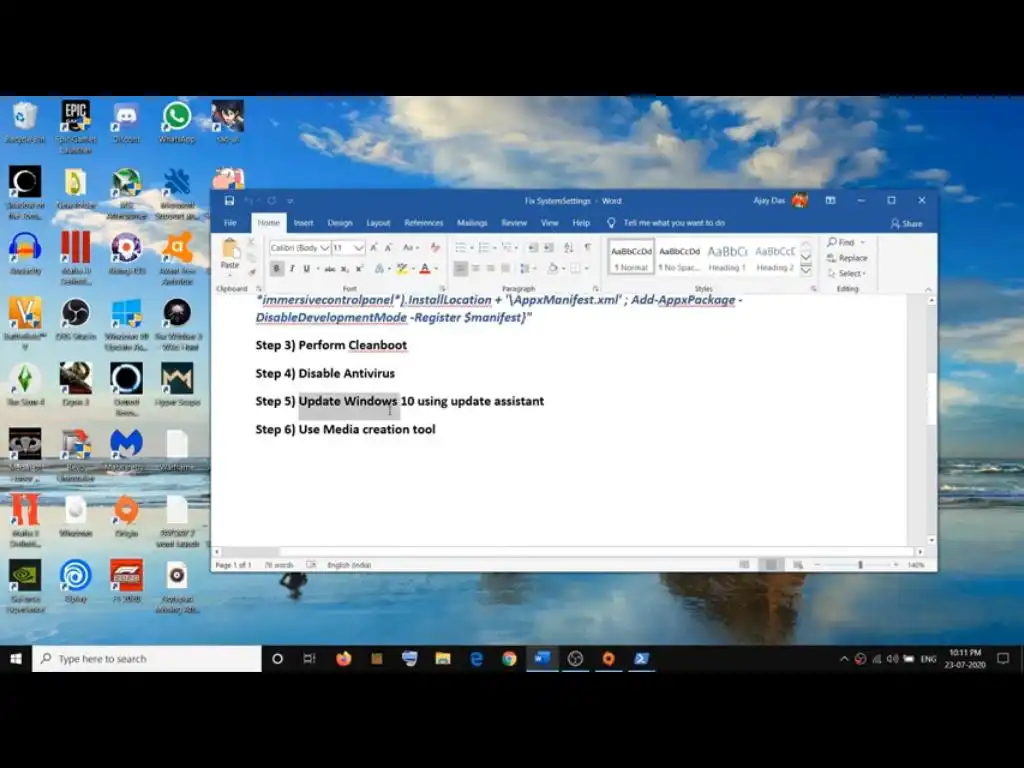Click the Save icon in Word's title bar

229,200
